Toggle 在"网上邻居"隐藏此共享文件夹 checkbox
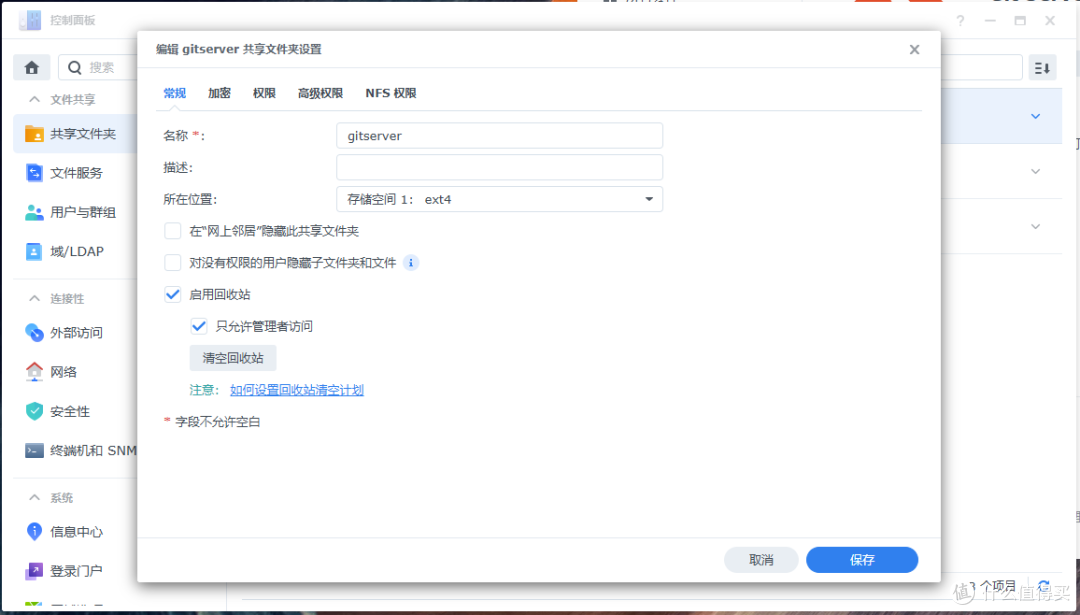The height and width of the screenshot is (615, 1080). pyautogui.click(x=172, y=231)
